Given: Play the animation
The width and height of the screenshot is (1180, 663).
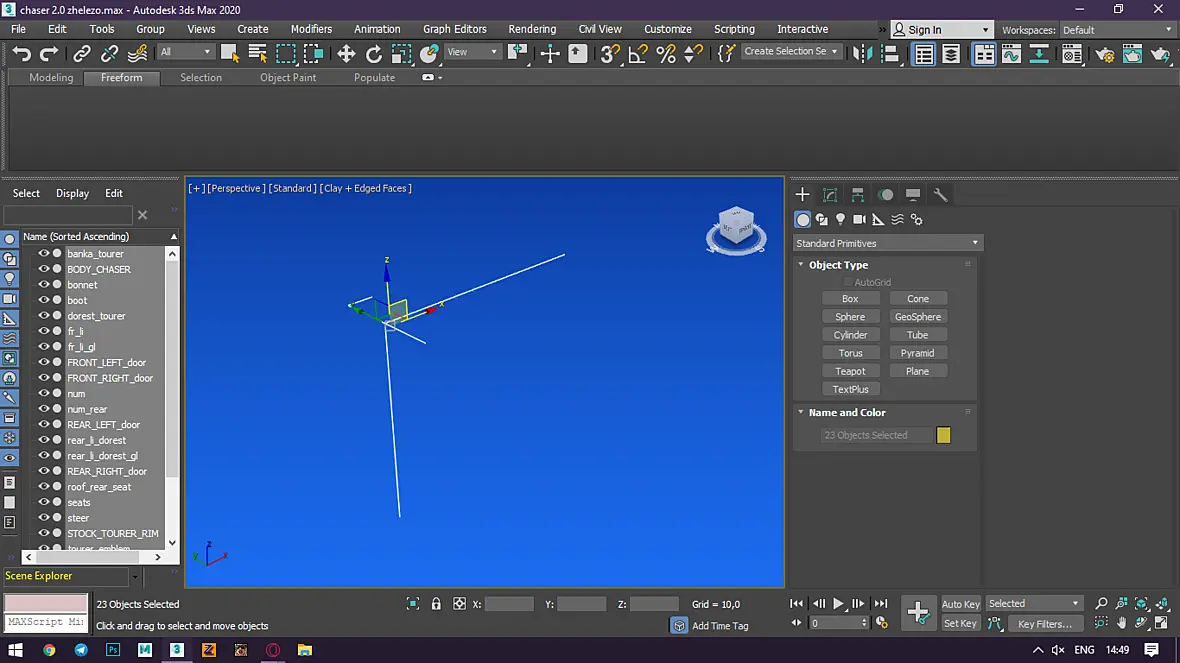Looking at the screenshot, I should click(838, 604).
